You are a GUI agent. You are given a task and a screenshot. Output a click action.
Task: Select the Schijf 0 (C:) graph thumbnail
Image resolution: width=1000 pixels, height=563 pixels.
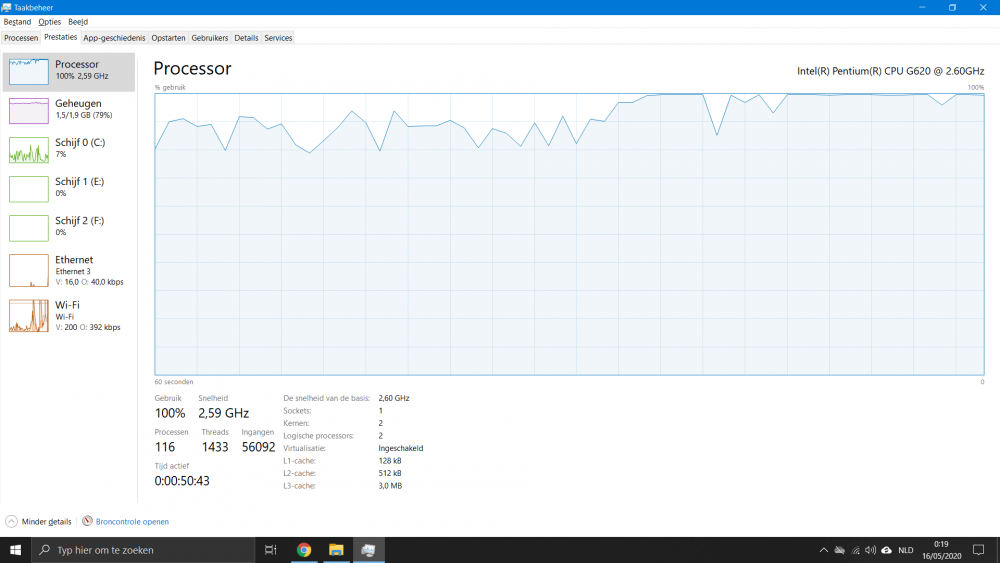point(29,150)
